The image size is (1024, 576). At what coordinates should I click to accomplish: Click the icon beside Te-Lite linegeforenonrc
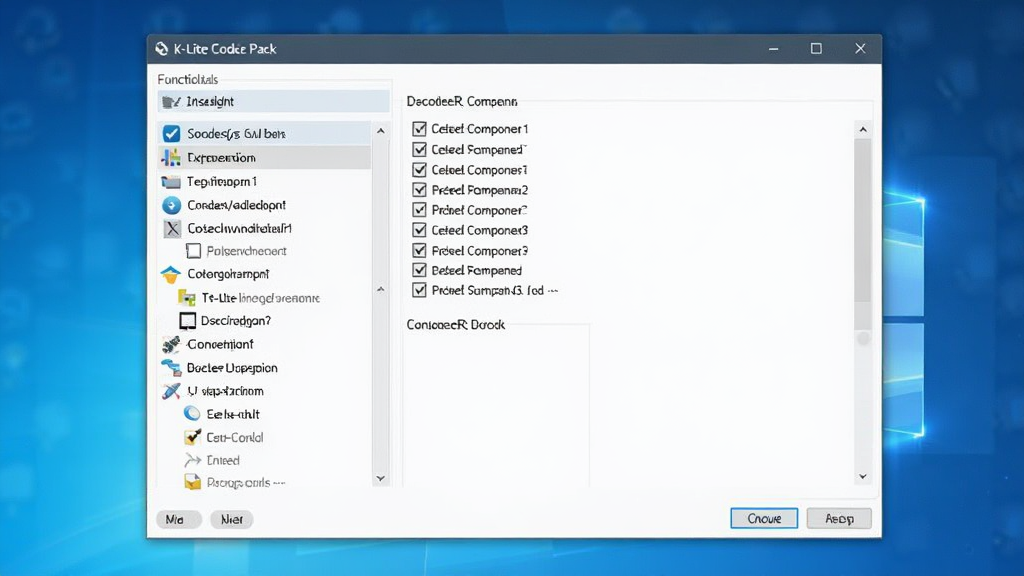pos(187,298)
